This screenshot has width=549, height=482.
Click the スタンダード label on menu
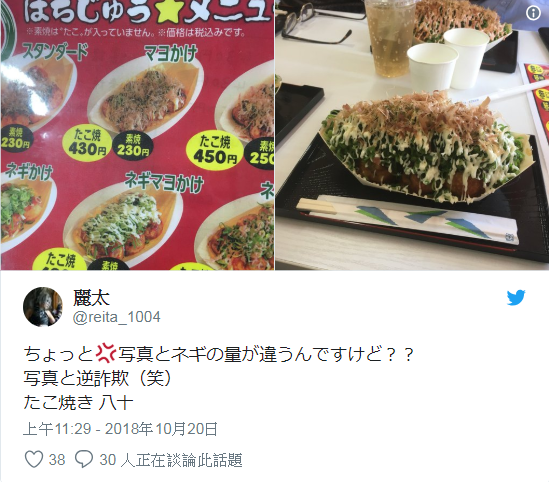[55, 53]
